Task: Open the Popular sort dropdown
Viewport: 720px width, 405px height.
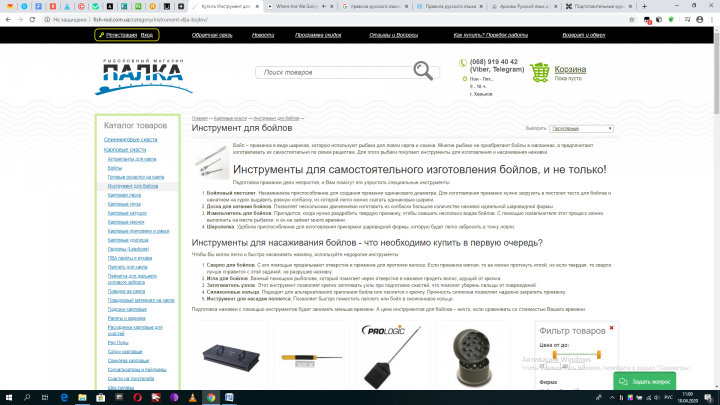Action: coord(581,129)
